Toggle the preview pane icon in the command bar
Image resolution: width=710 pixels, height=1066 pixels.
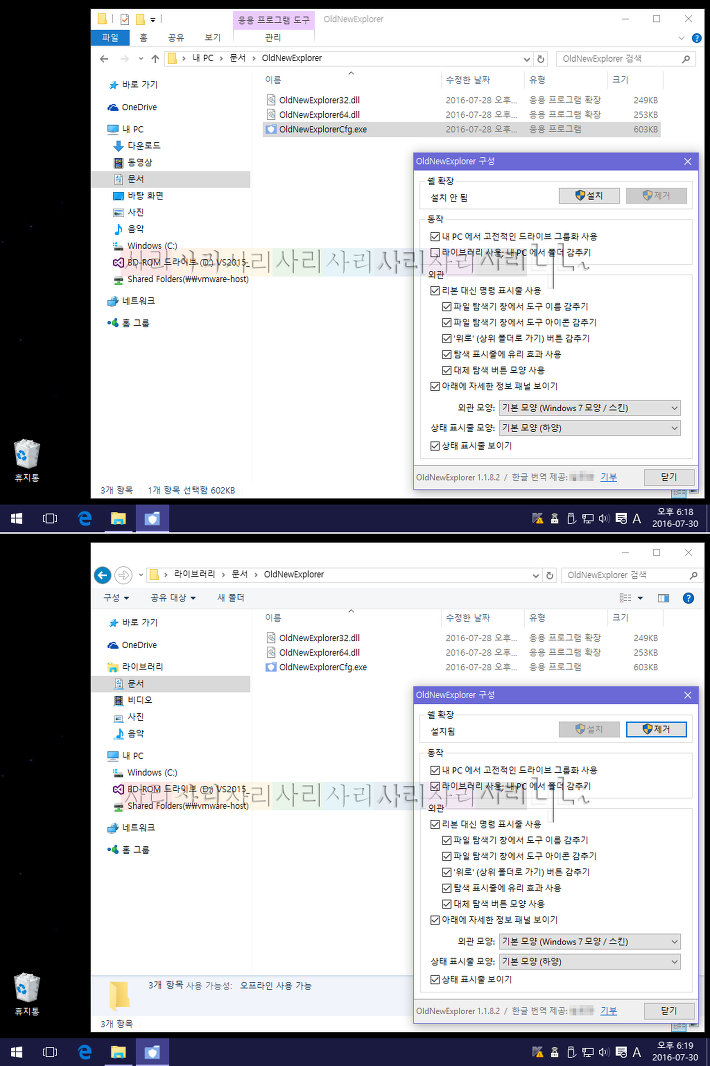[x=663, y=598]
